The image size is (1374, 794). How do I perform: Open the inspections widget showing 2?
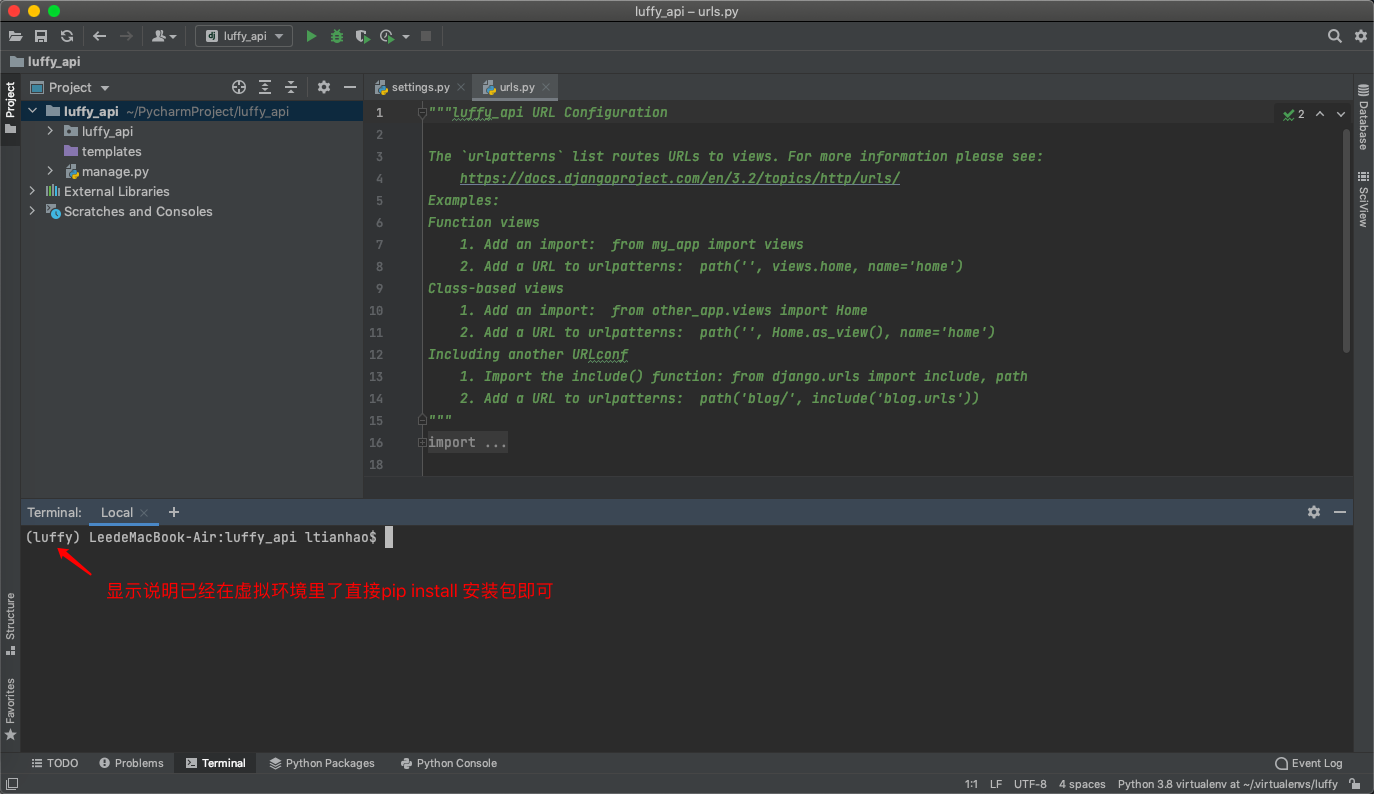(1294, 114)
